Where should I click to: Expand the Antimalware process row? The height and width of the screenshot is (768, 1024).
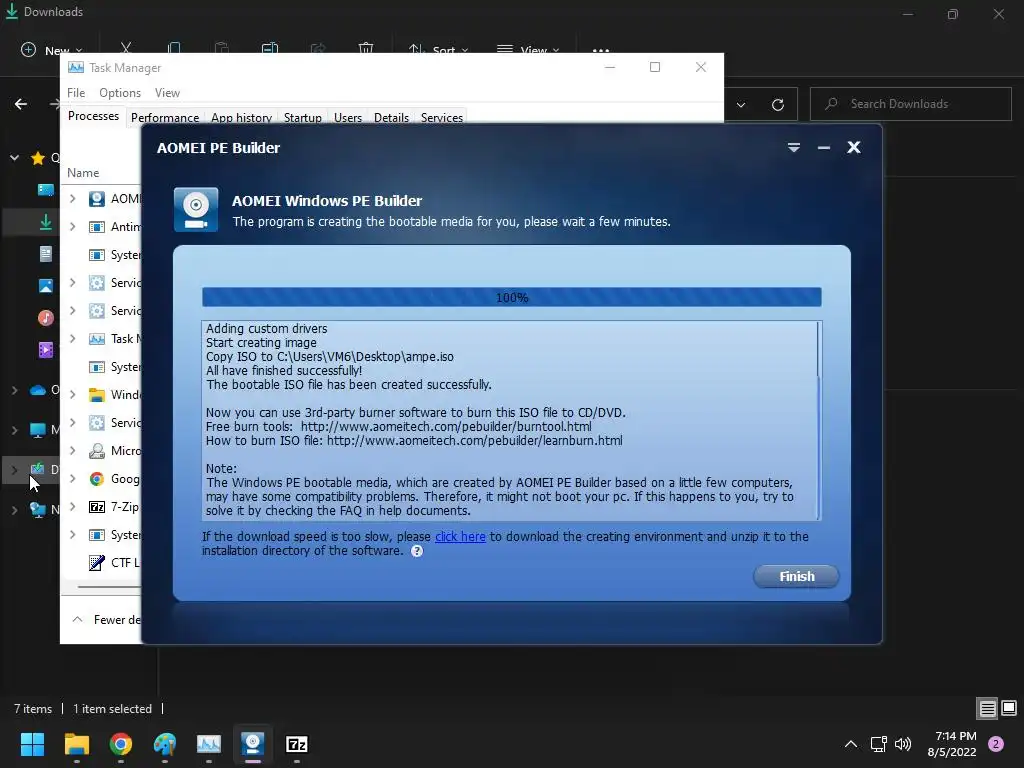[x=72, y=227]
